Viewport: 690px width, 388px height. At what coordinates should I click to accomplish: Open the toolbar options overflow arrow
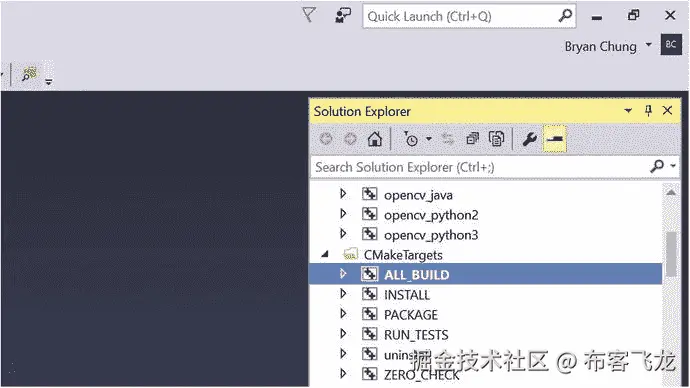48,81
